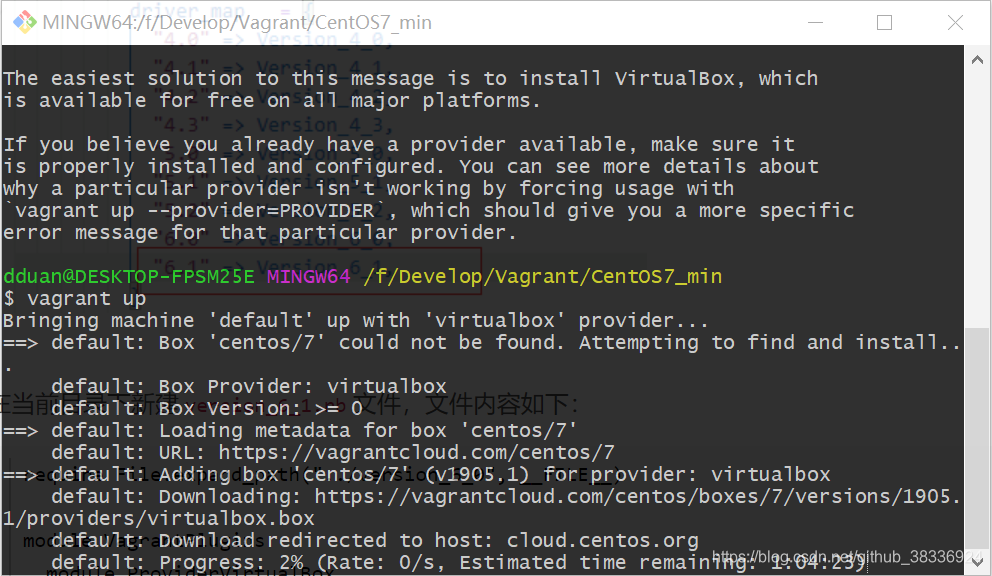This screenshot has width=992, height=576.
Task: Minimize the MINGW64 terminal window
Action: (815, 23)
